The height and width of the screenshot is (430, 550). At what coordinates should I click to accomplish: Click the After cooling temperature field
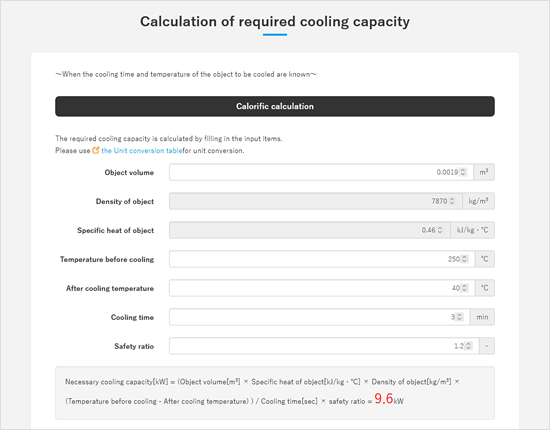coord(322,288)
